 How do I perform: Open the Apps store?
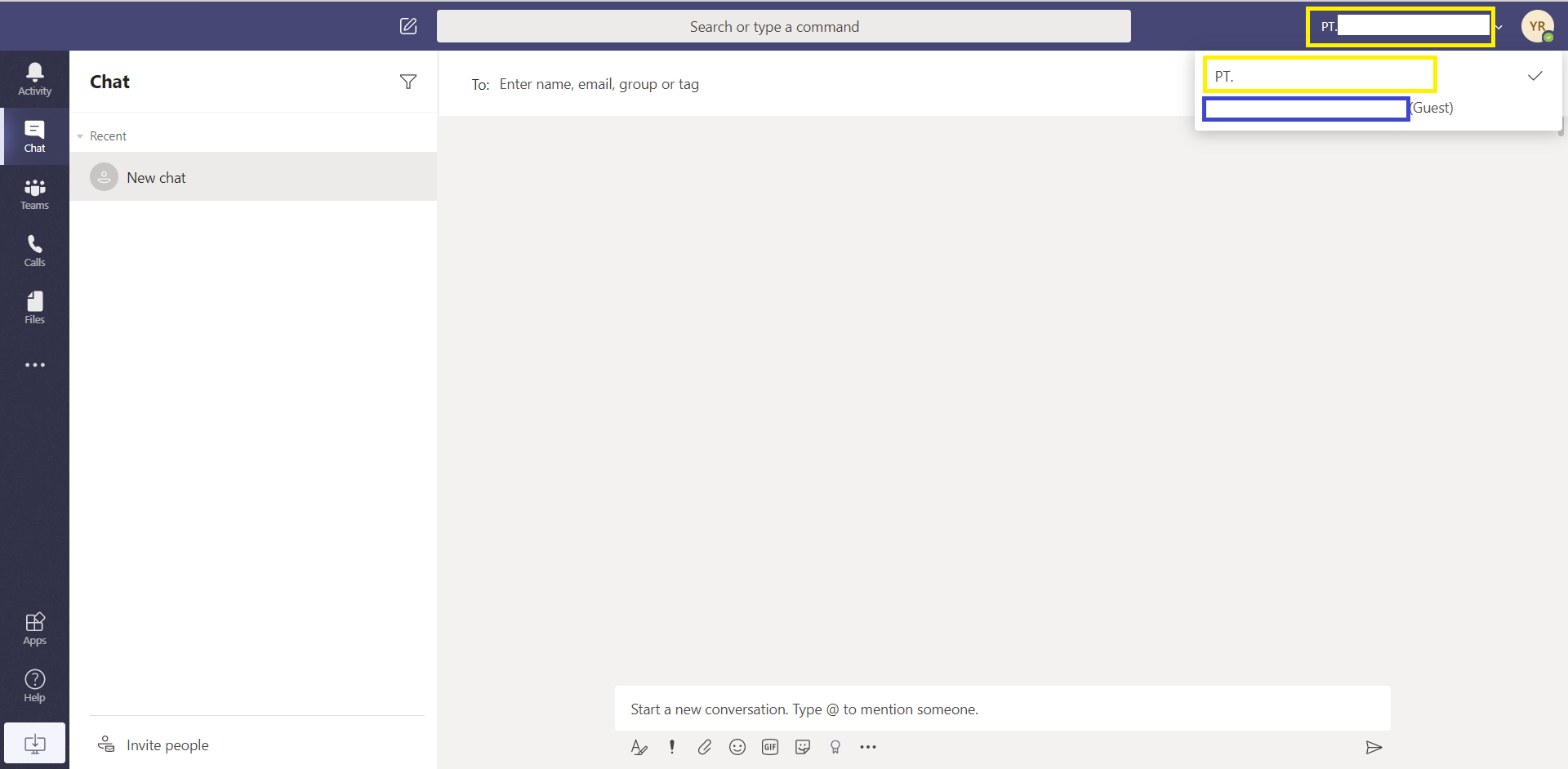[x=34, y=629]
